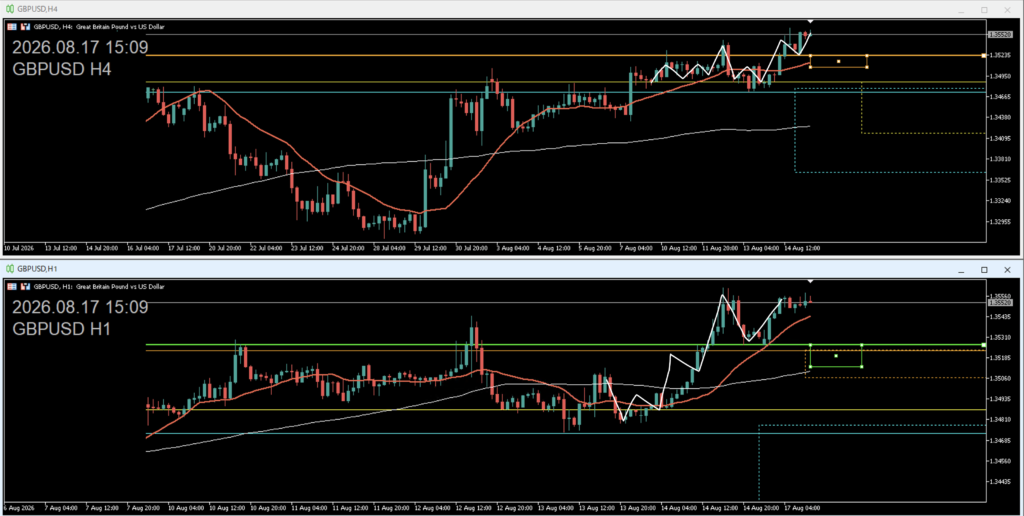Select the chart shift triangle marker in H4 chart
Screen dimensions: 1024x516
[810, 22]
